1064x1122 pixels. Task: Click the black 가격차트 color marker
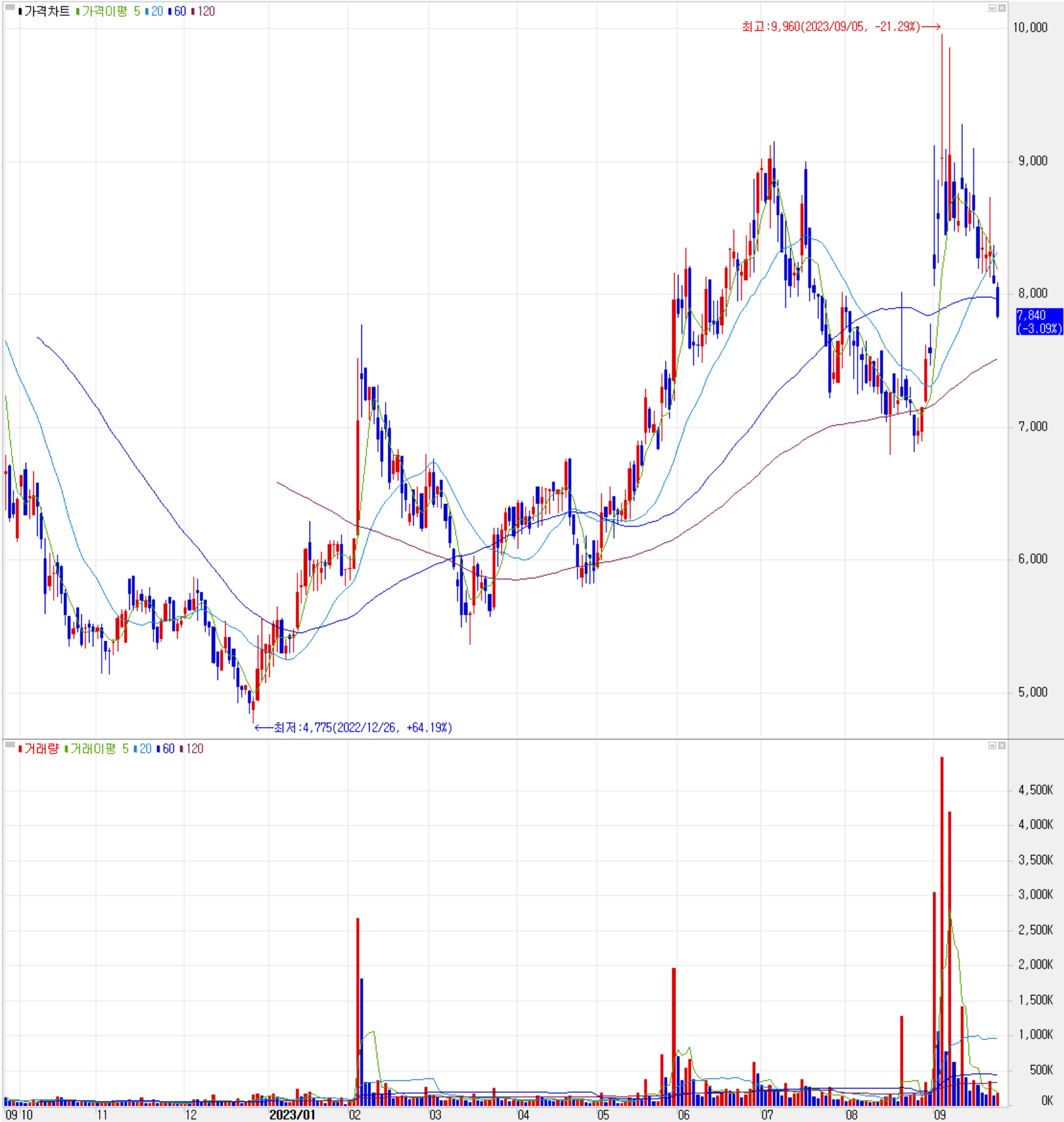pos(20,12)
